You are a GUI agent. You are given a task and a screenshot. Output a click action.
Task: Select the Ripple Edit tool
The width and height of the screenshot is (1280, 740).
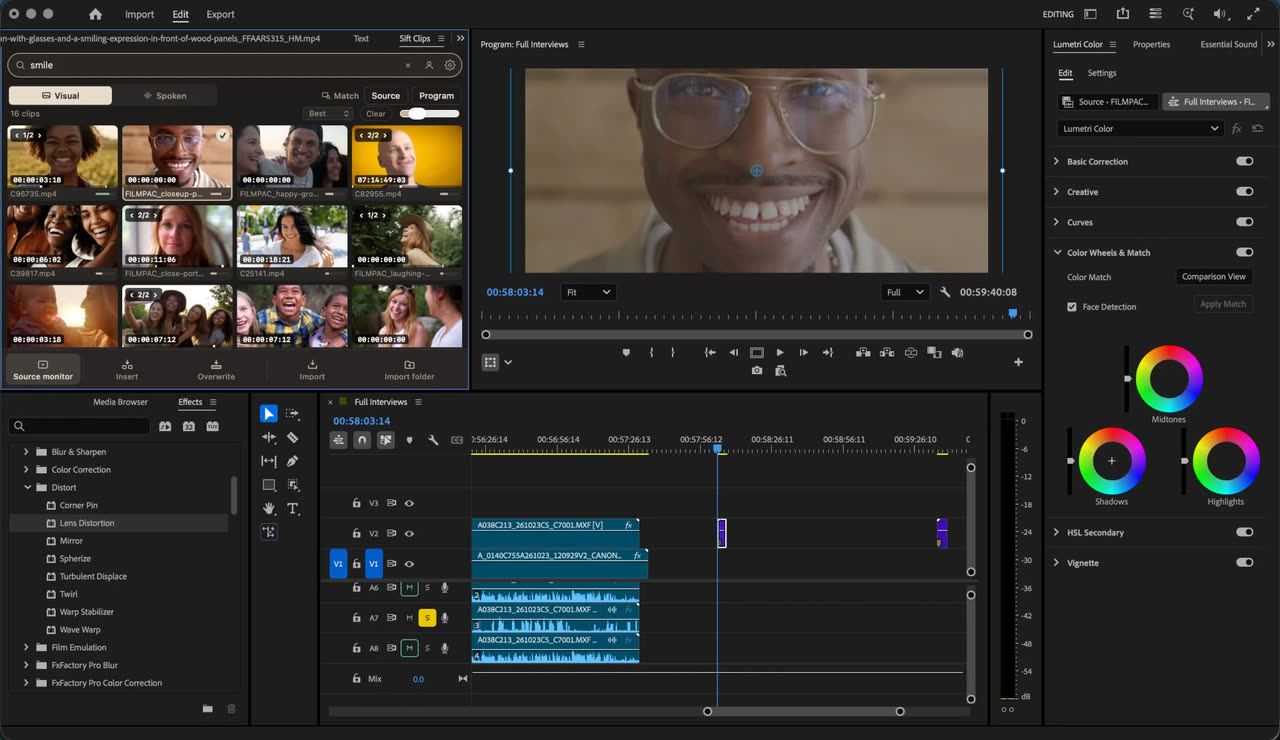[x=269, y=437]
